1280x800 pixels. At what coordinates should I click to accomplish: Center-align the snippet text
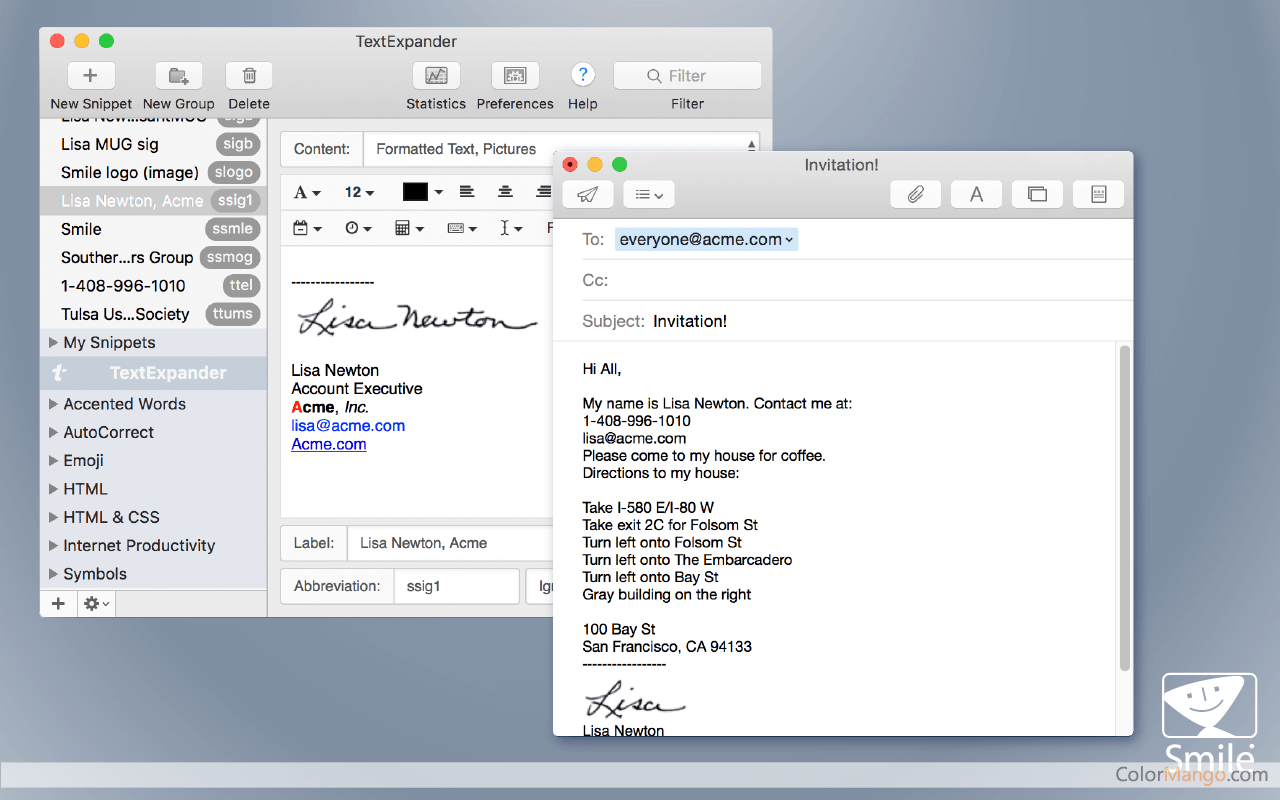coord(506,192)
